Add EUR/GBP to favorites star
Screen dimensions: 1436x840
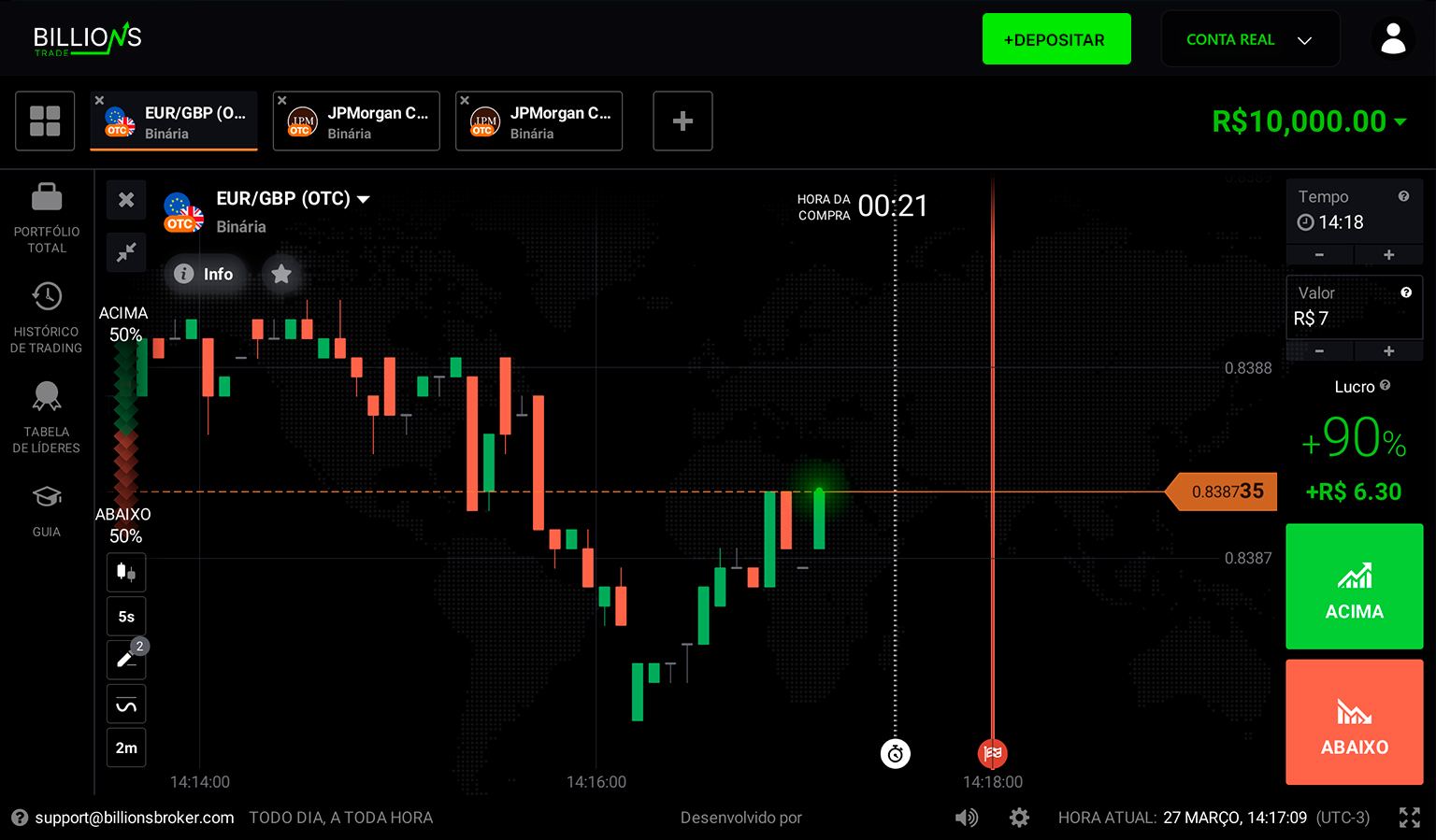tap(281, 274)
